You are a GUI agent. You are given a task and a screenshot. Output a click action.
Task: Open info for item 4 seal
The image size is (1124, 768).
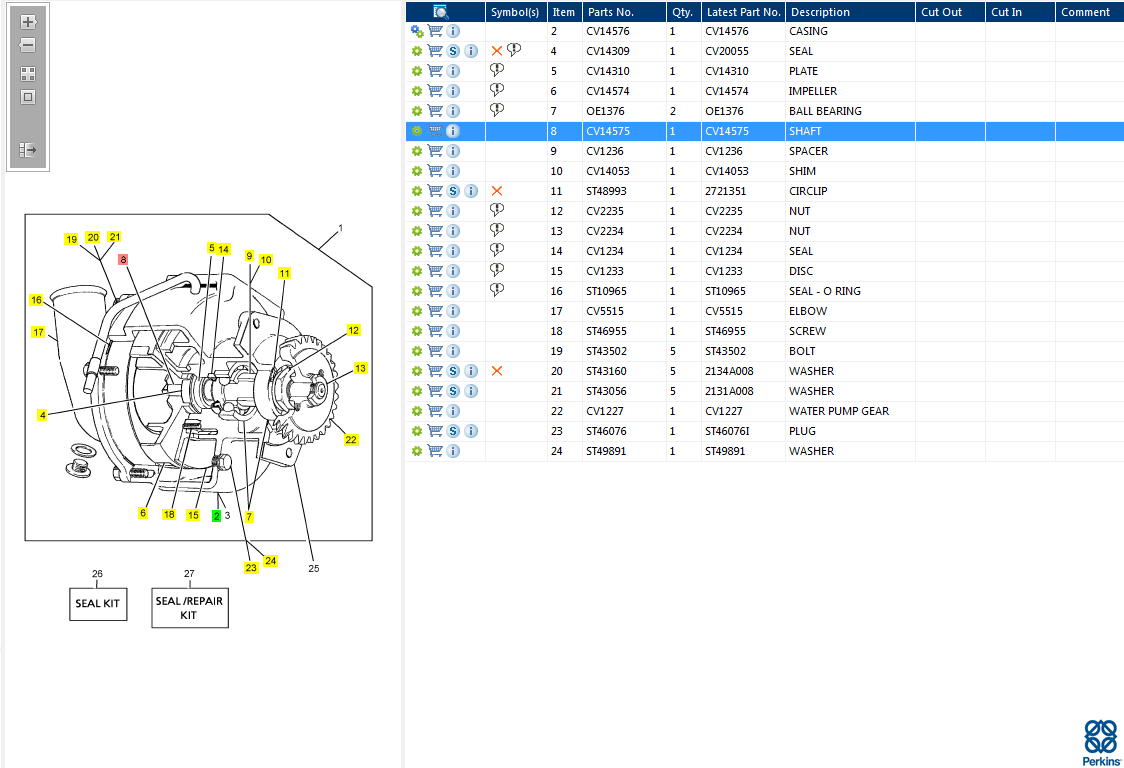(471, 51)
